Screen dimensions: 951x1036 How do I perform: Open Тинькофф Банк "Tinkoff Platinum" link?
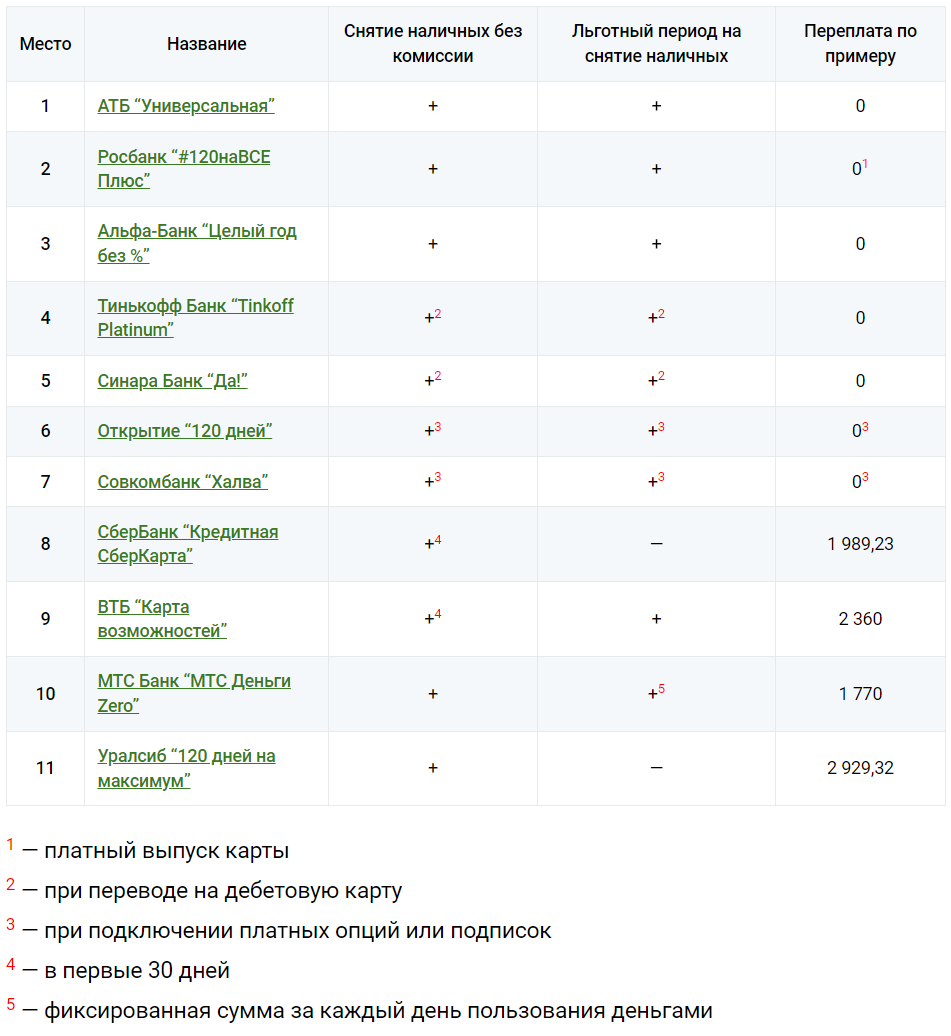(x=196, y=318)
